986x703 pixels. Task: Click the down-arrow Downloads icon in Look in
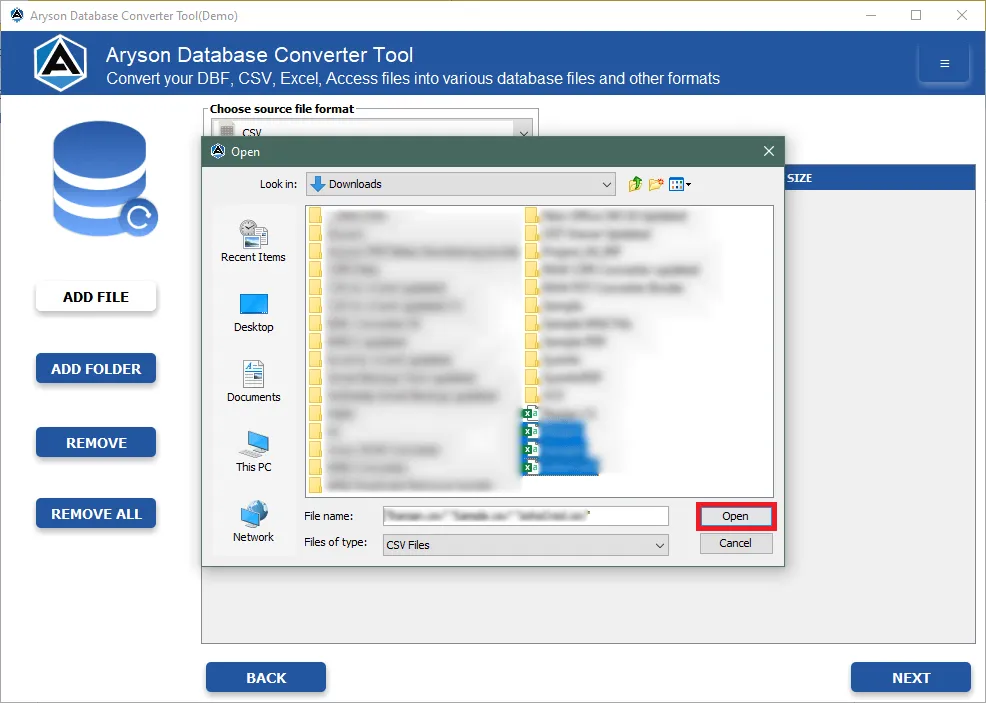(x=318, y=184)
